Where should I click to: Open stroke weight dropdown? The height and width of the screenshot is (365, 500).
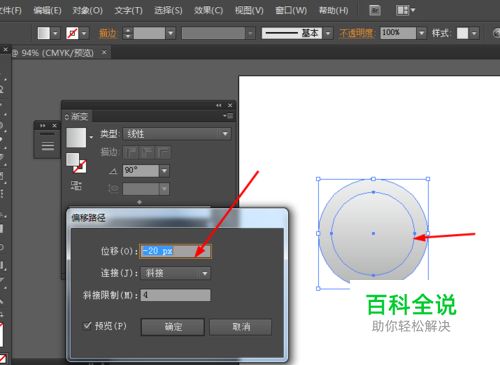point(171,33)
